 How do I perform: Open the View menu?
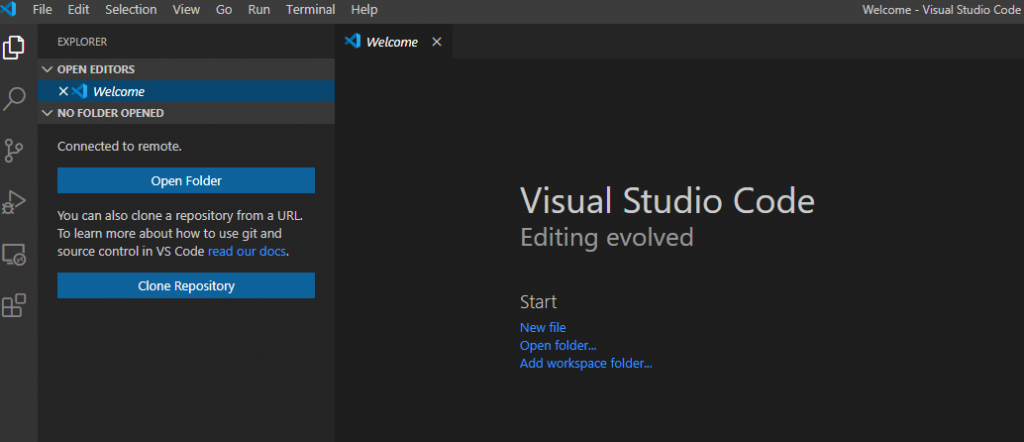pyautogui.click(x=187, y=10)
